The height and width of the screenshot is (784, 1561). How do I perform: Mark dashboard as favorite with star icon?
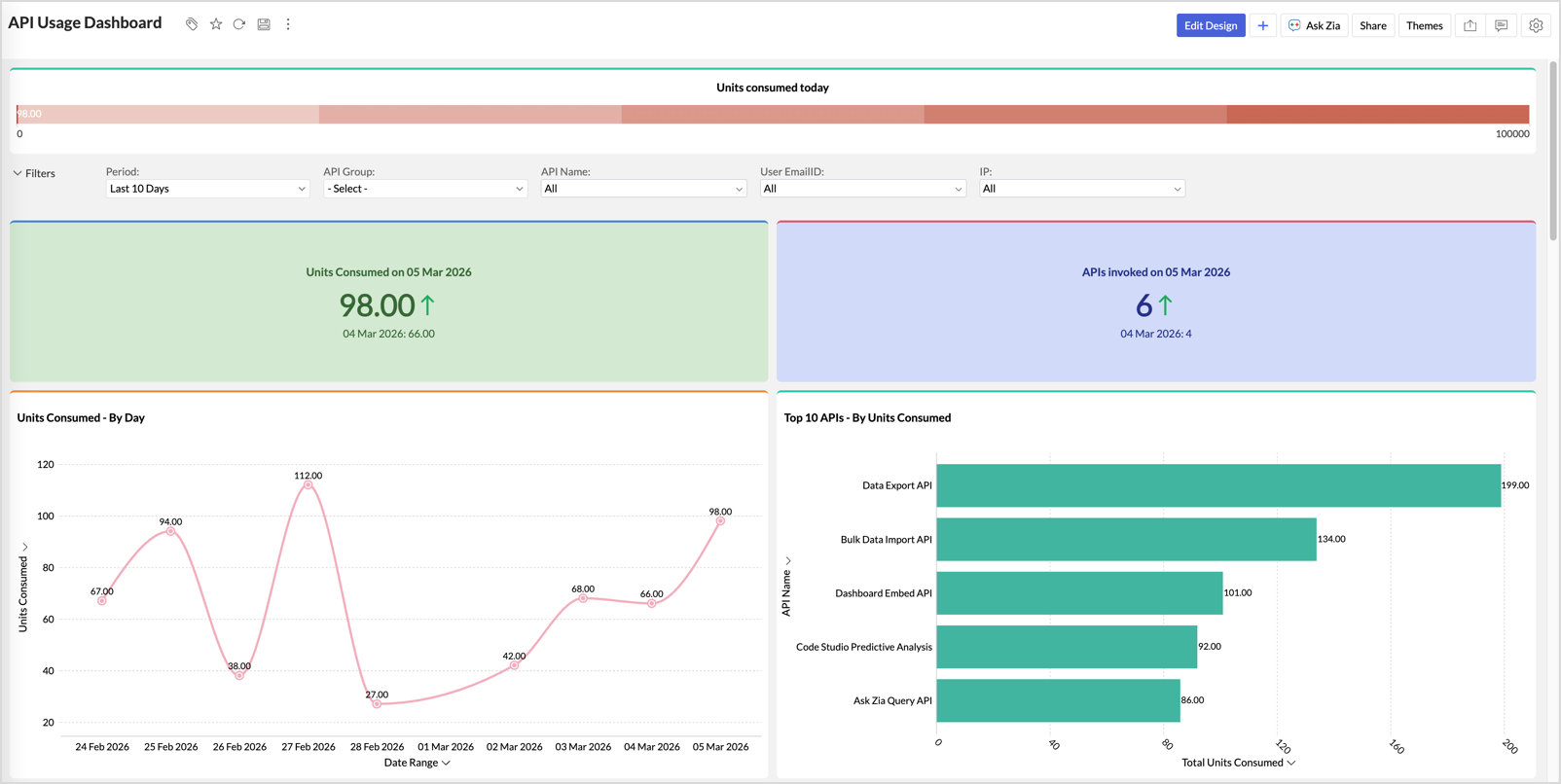pyautogui.click(x=216, y=24)
